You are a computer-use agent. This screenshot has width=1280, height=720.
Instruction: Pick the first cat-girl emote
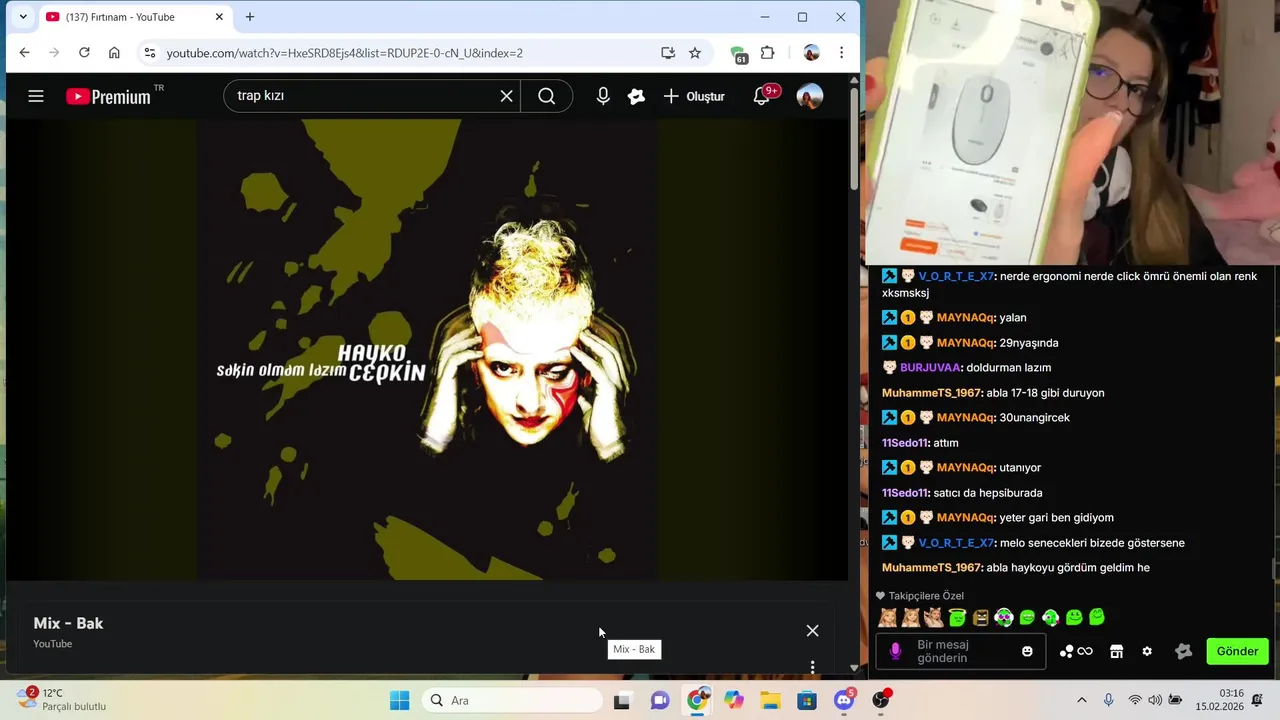[888, 618]
